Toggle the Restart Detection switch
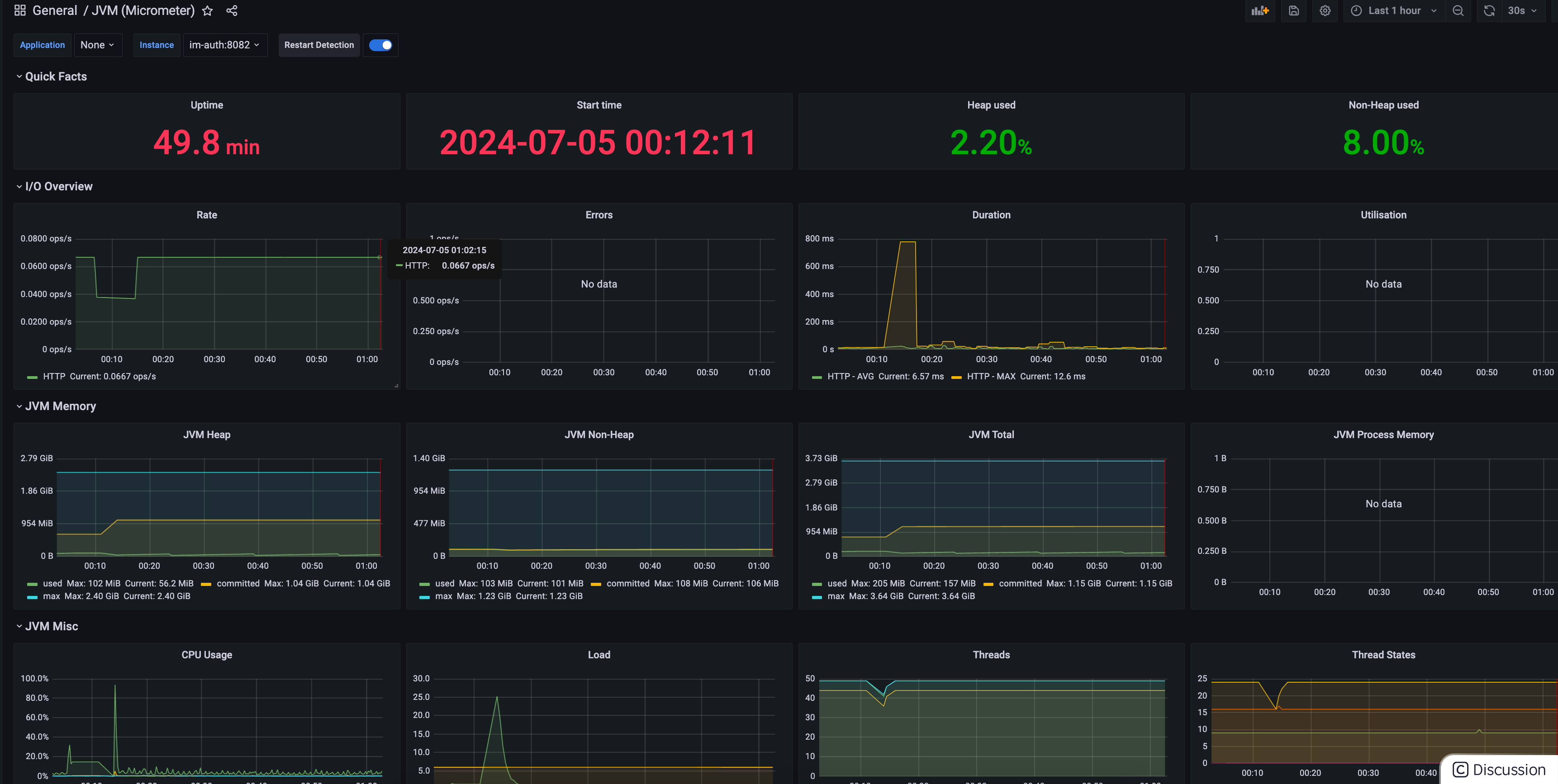 (x=380, y=45)
